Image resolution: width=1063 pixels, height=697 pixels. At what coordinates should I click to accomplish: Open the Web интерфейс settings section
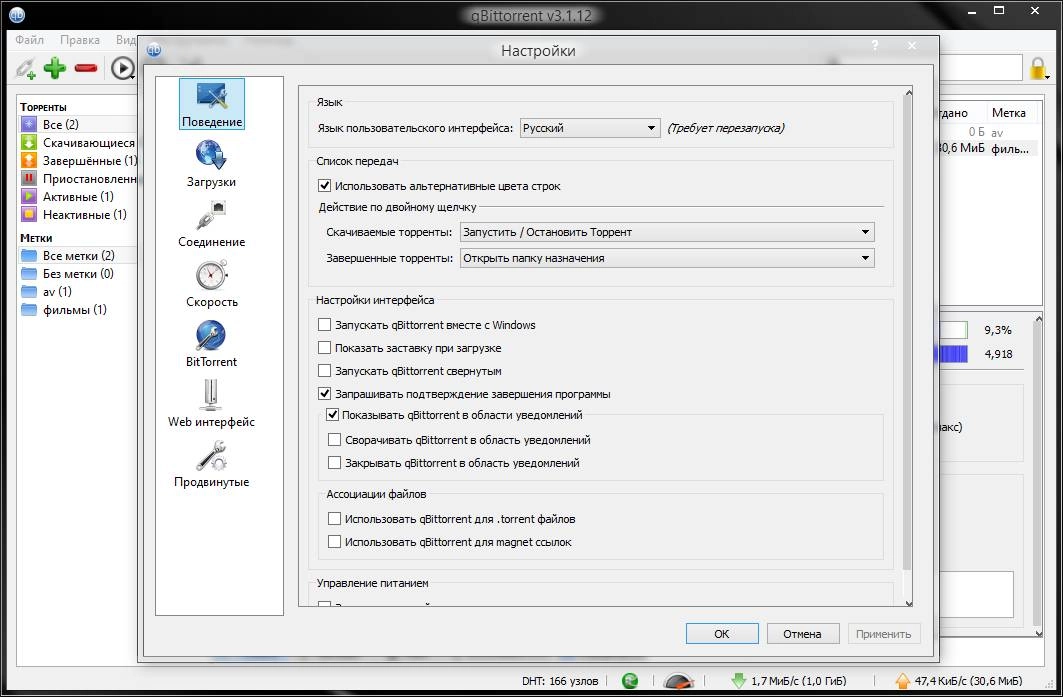click(212, 403)
